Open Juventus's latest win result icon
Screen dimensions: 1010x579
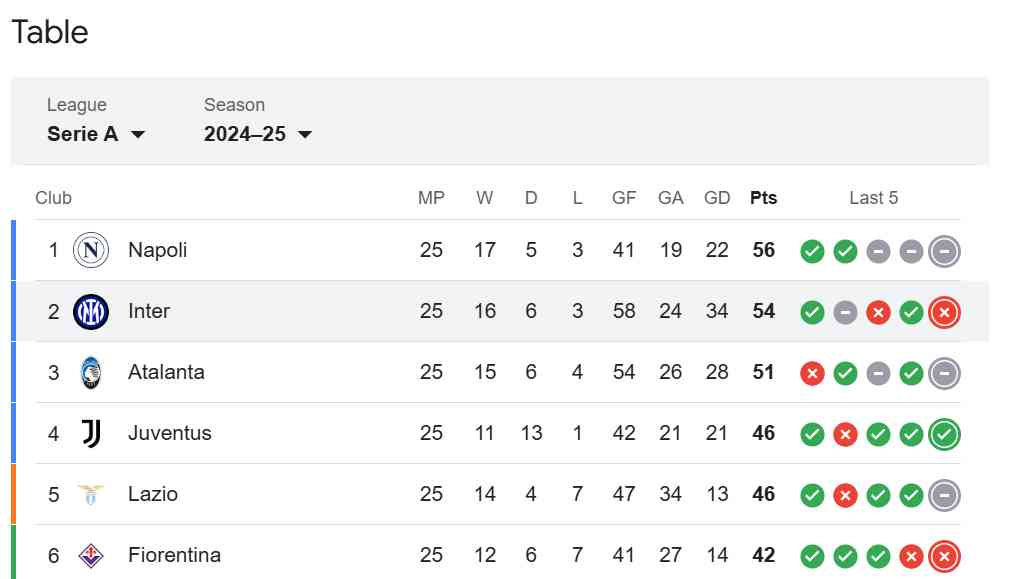click(x=944, y=435)
